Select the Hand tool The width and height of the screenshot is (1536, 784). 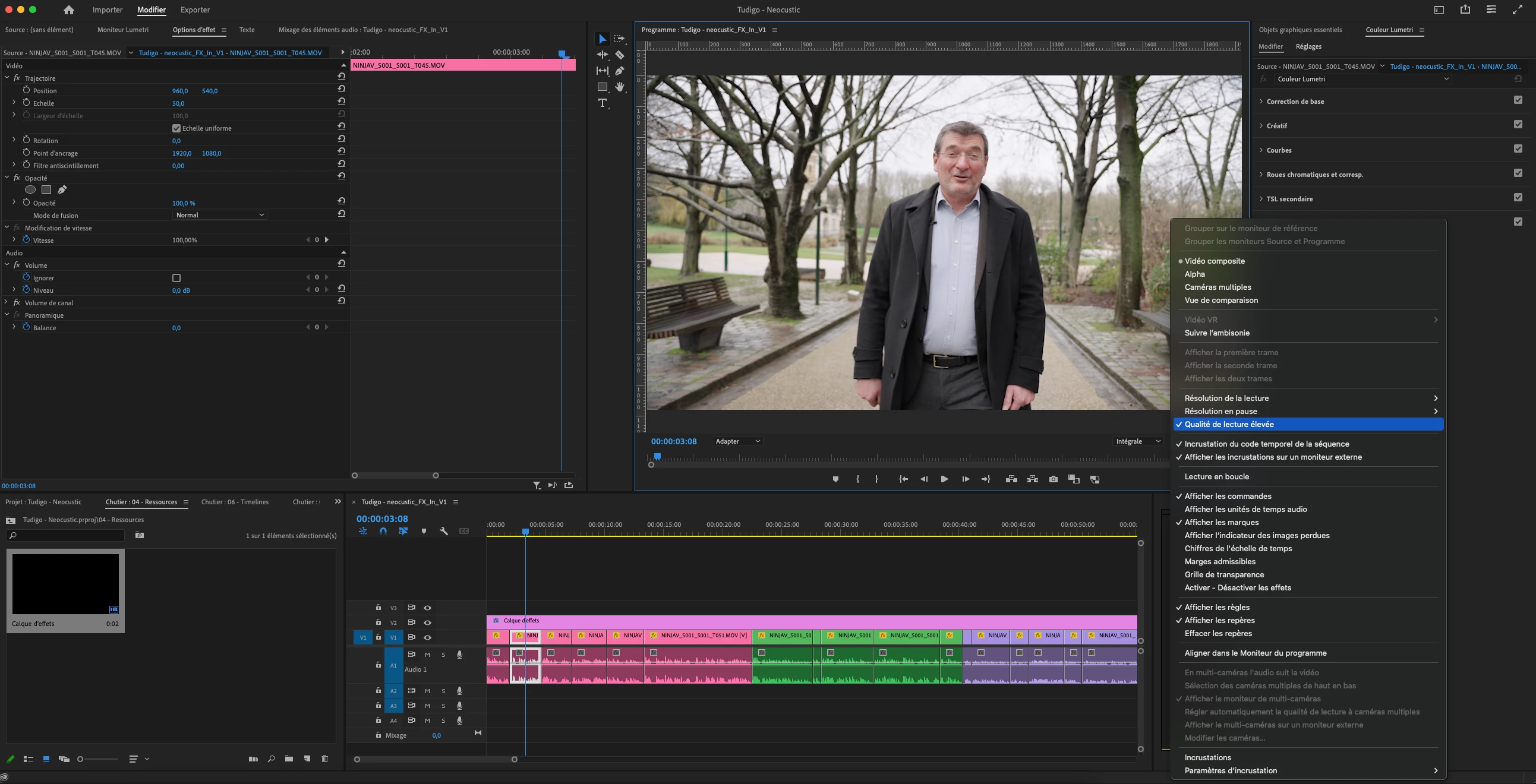click(x=620, y=87)
